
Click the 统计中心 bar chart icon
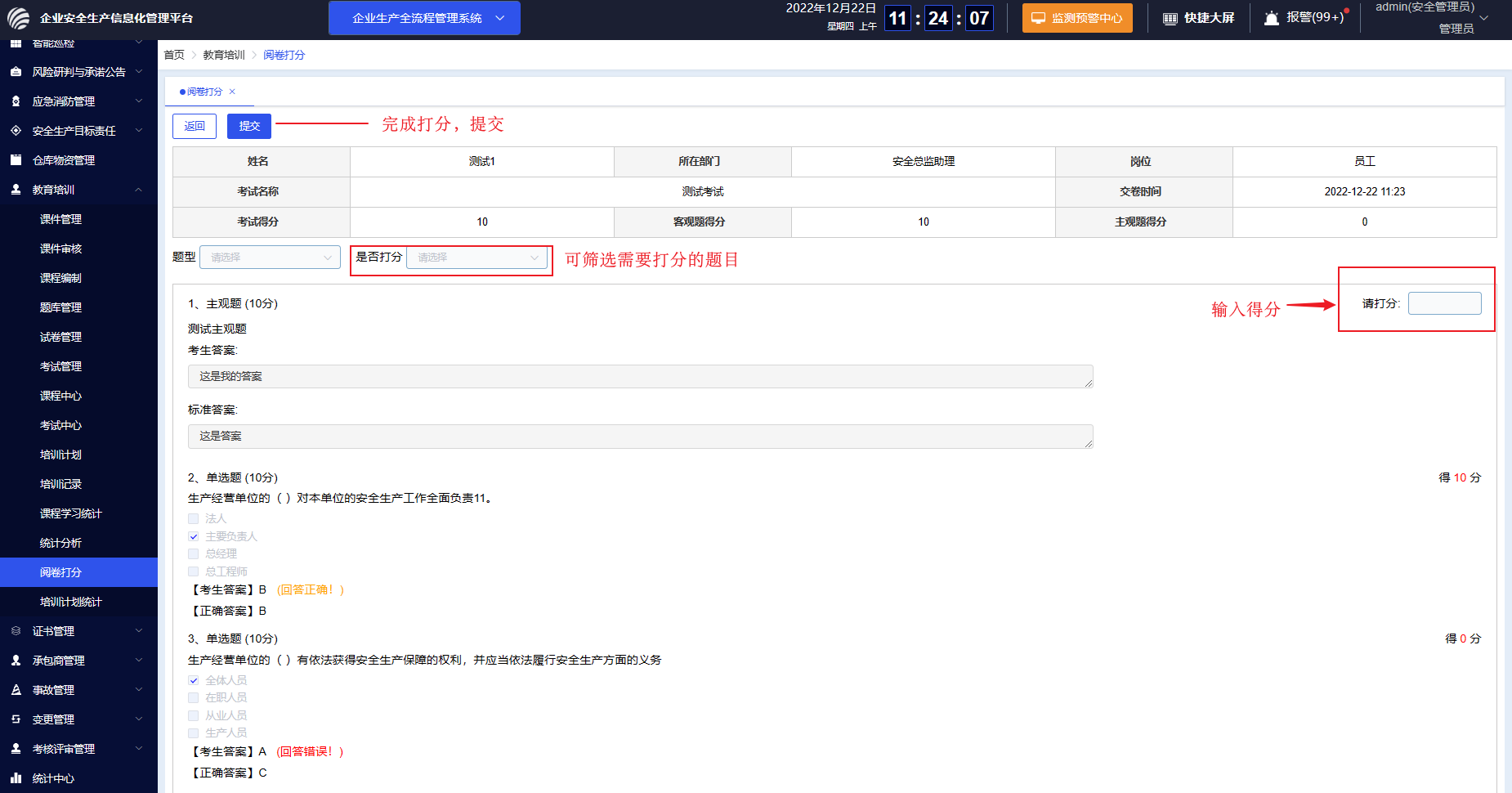pyautogui.click(x=16, y=778)
